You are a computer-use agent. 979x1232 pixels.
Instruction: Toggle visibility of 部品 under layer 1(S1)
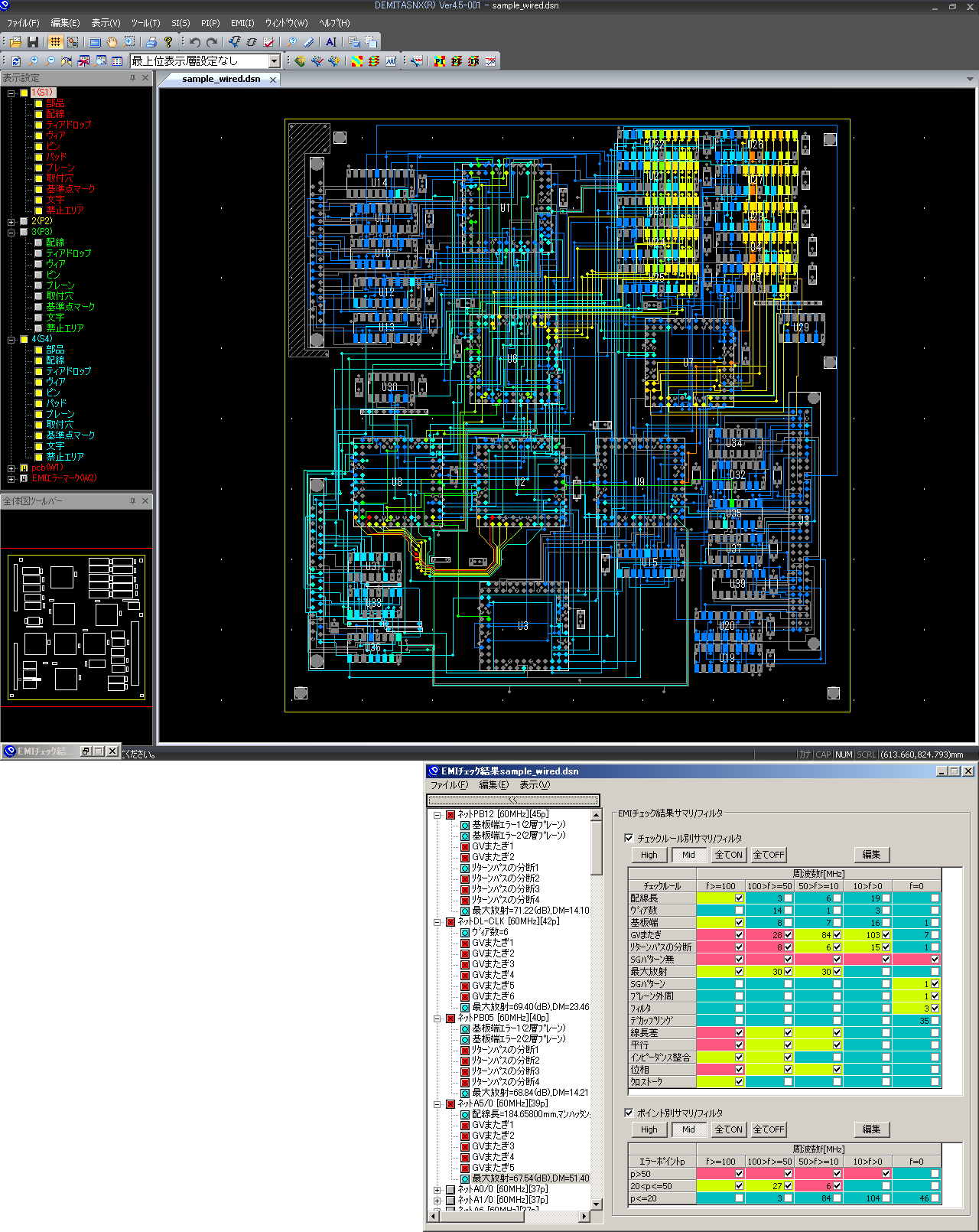[x=38, y=103]
